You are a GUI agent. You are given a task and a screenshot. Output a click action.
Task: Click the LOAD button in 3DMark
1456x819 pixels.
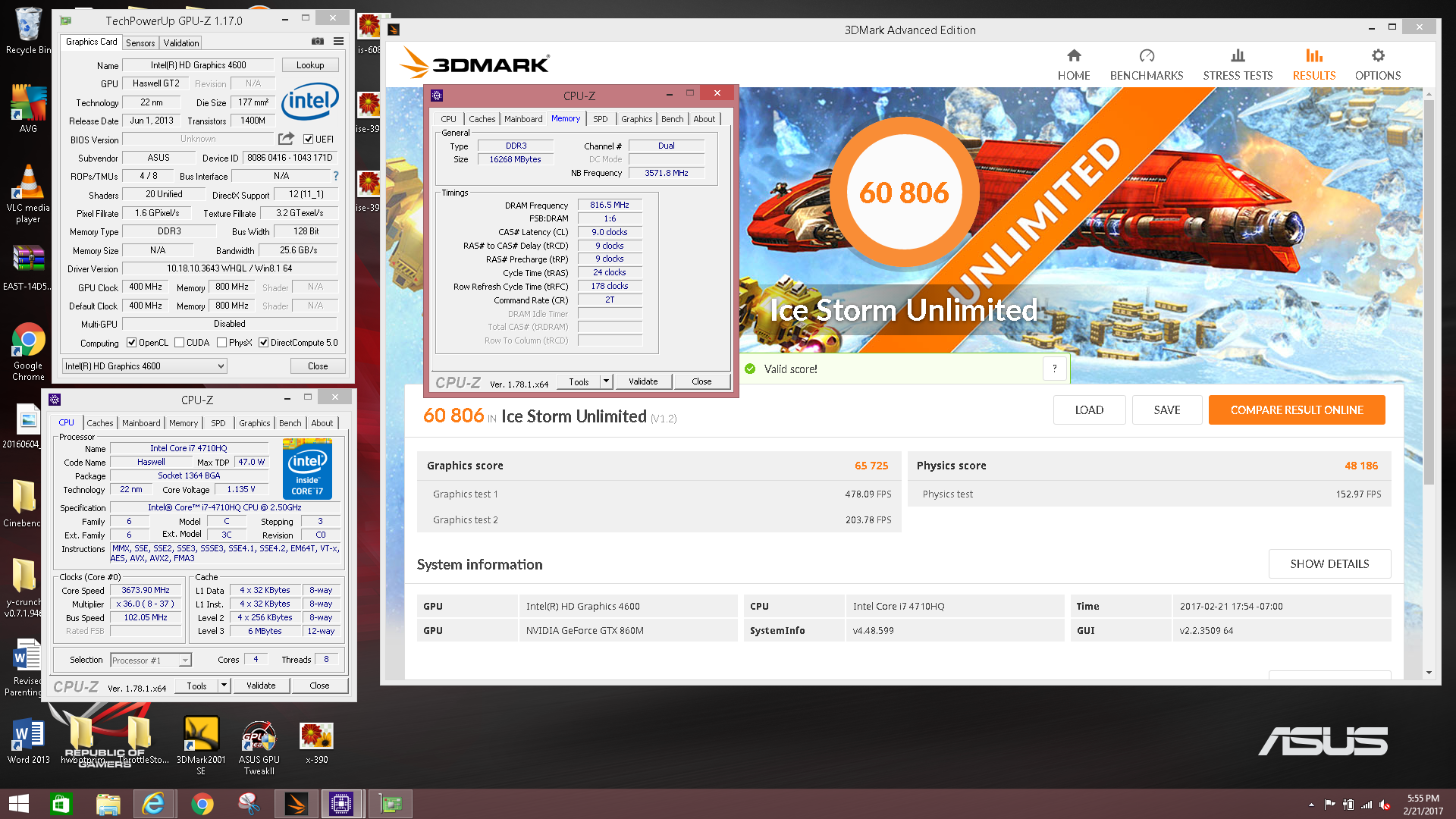[1089, 410]
